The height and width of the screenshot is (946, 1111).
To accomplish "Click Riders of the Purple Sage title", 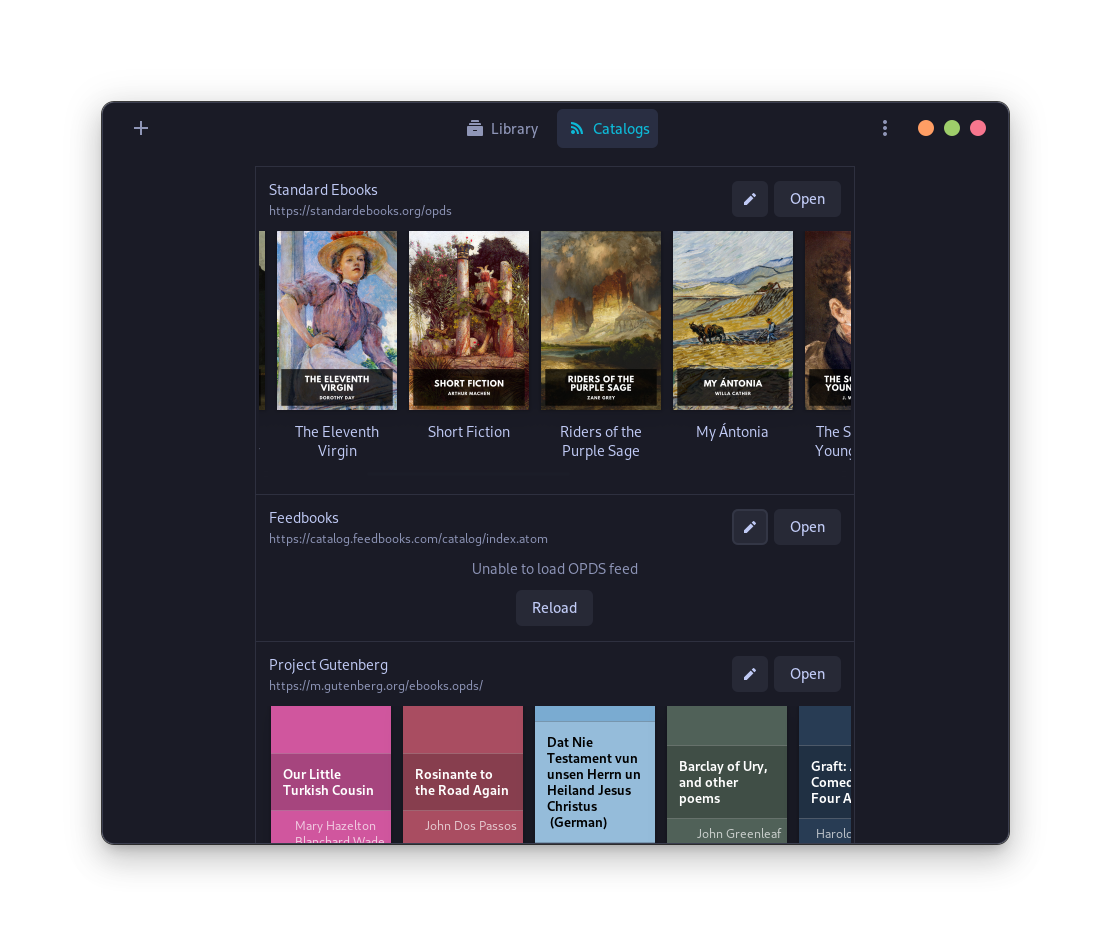I will [x=601, y=441].
